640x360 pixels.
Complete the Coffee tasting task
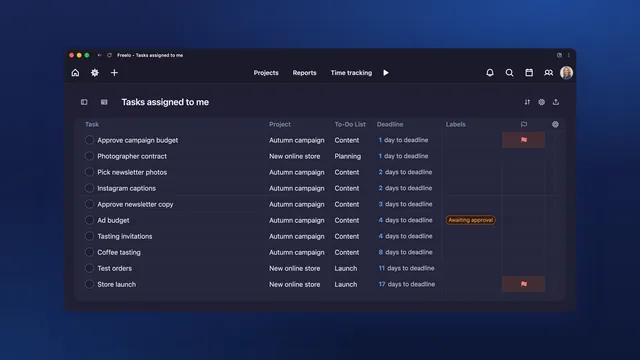tap(89, 252)
